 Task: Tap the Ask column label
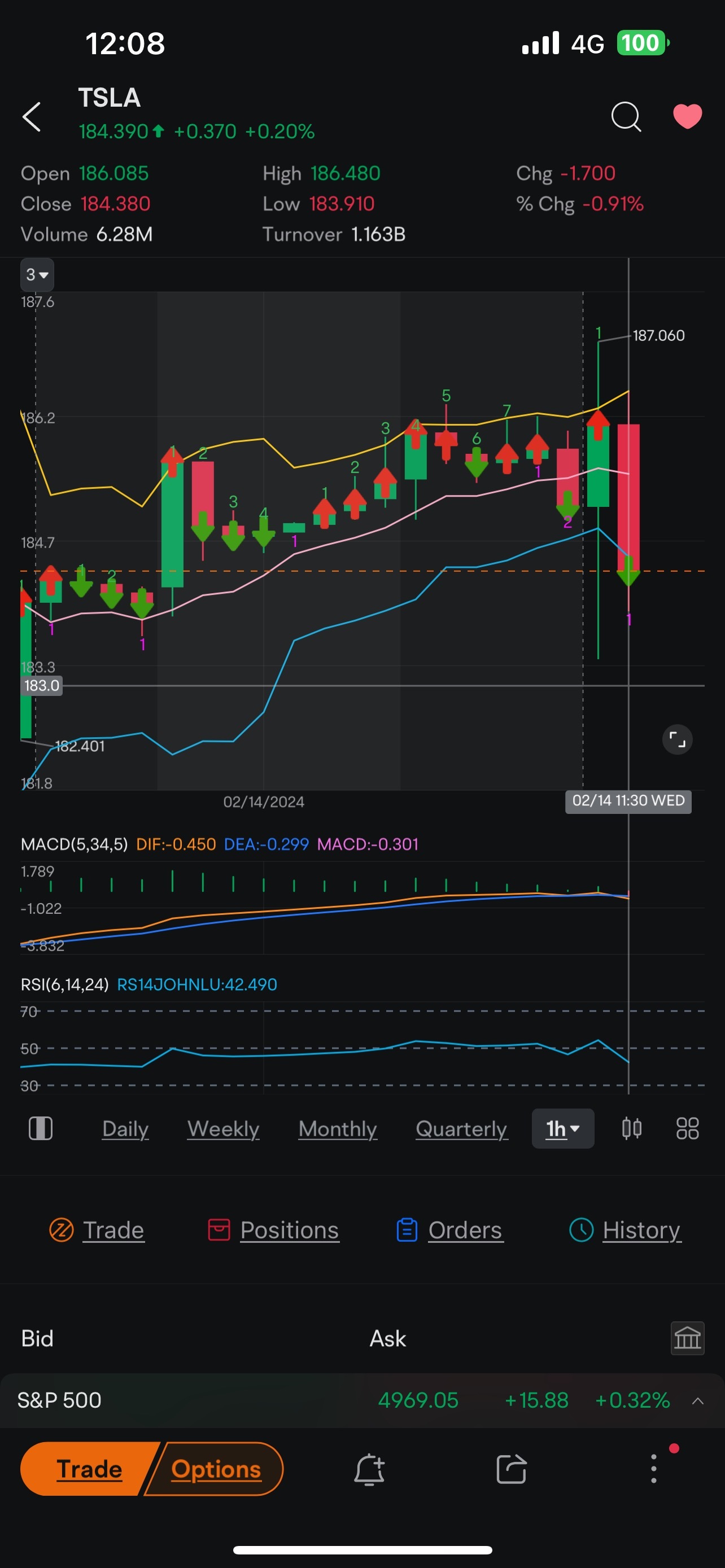[388, 1338]
